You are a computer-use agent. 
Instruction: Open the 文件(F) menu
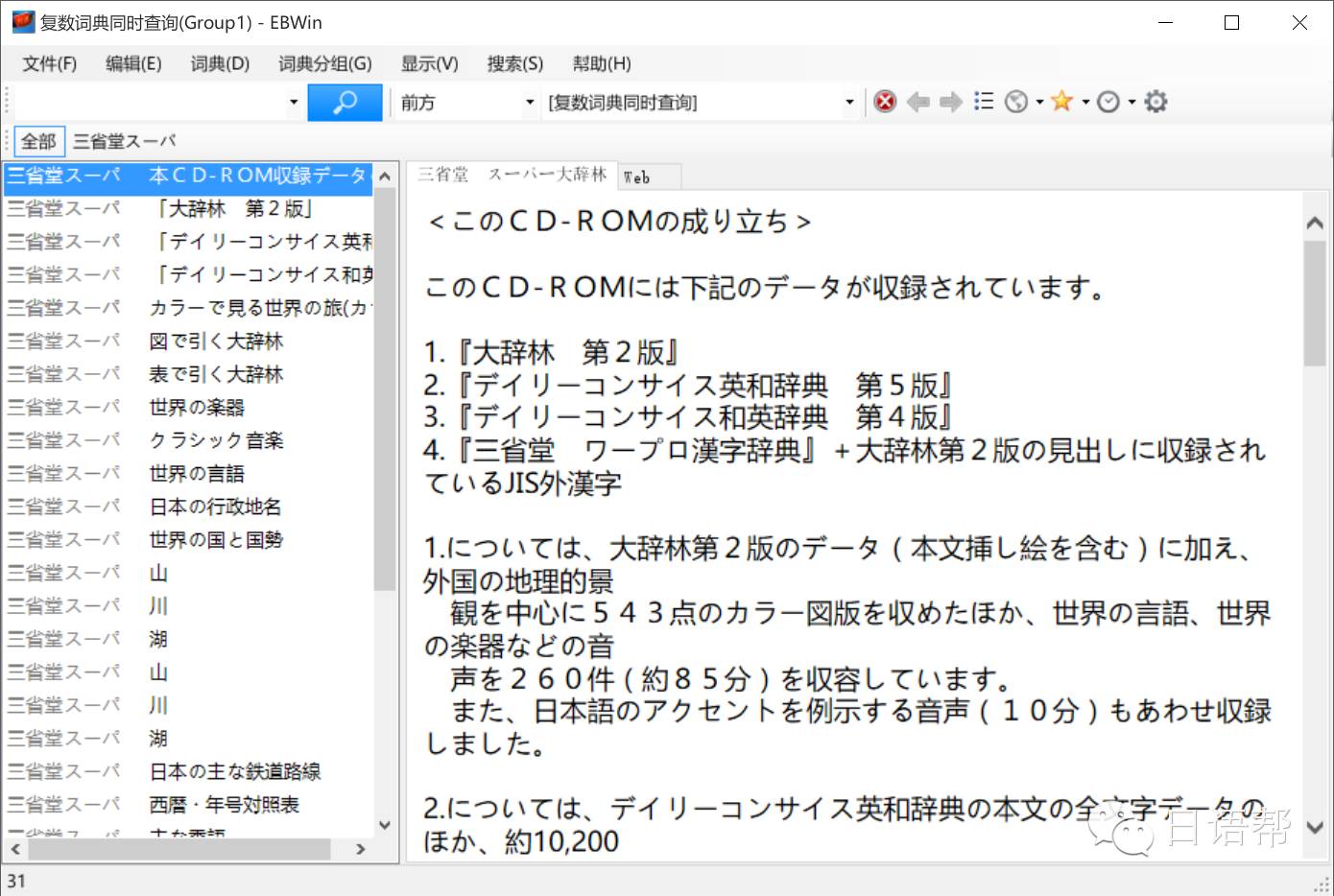[50, 64]
